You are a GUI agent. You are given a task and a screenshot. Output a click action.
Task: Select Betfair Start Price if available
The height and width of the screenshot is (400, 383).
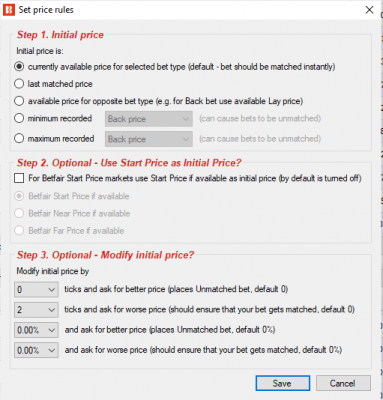pyautogui.click(x=19, y=196)
